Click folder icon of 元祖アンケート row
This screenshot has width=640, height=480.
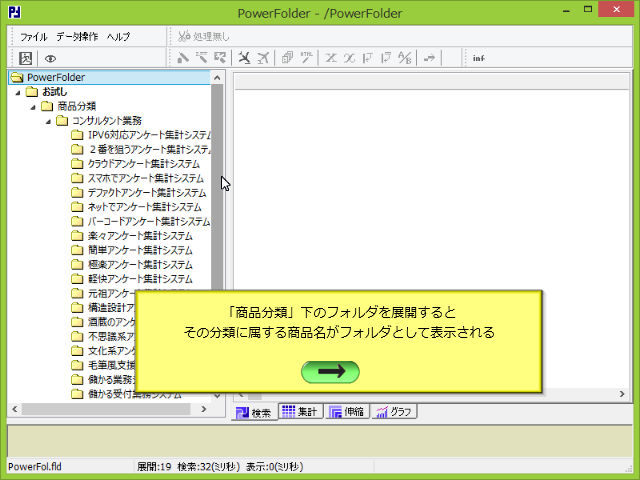77,293
